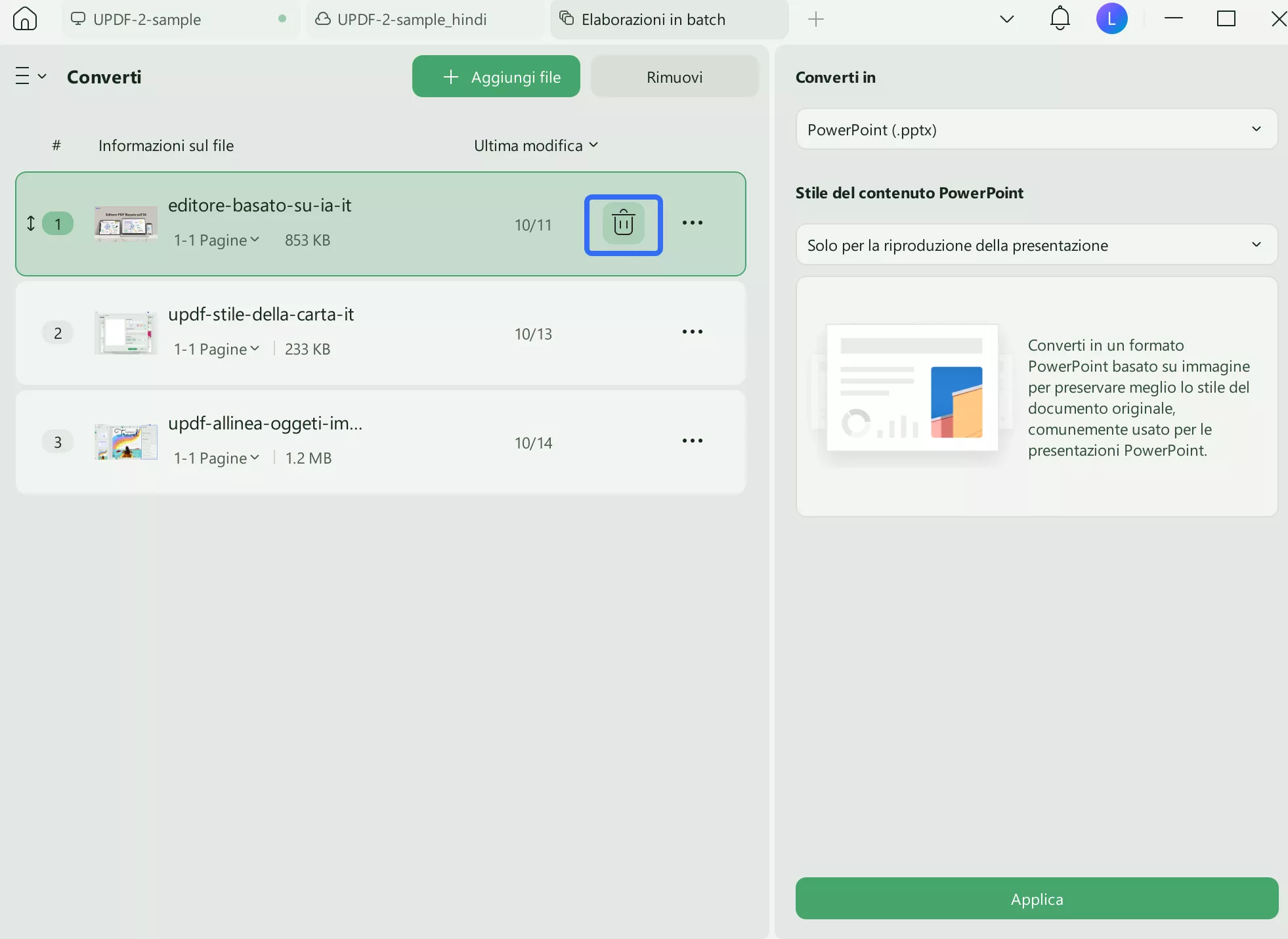
Task: Click the home icon
Action: (x=25, y=18)
